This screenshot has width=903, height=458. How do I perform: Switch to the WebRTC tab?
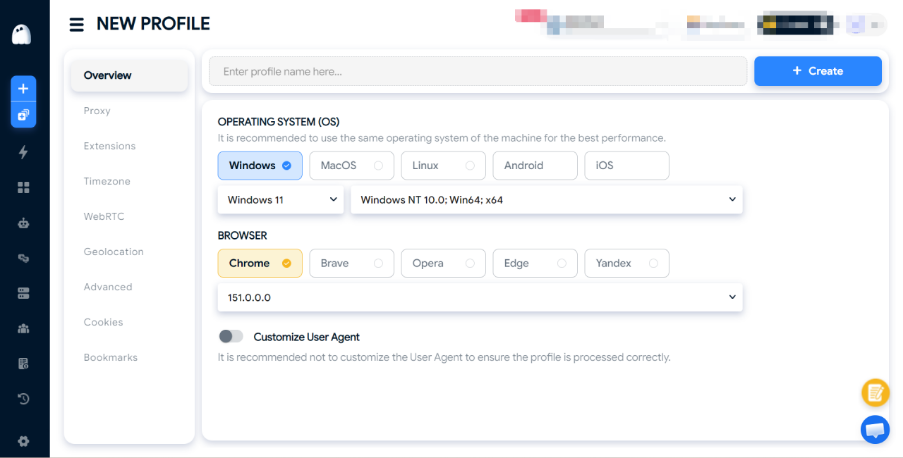tap(104, 216)
